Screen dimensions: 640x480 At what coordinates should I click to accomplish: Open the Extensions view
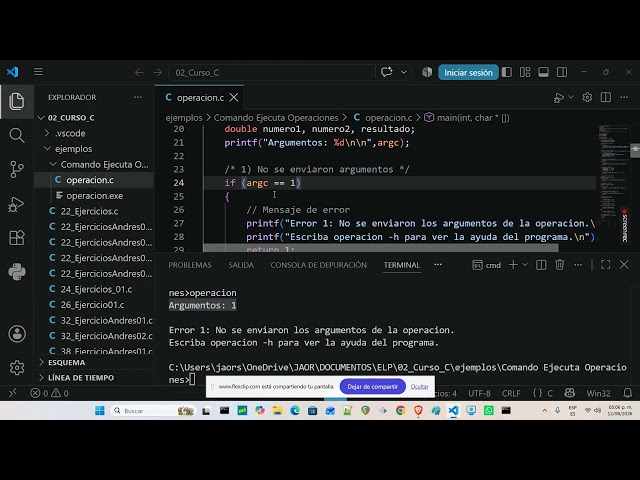(17, 238)
